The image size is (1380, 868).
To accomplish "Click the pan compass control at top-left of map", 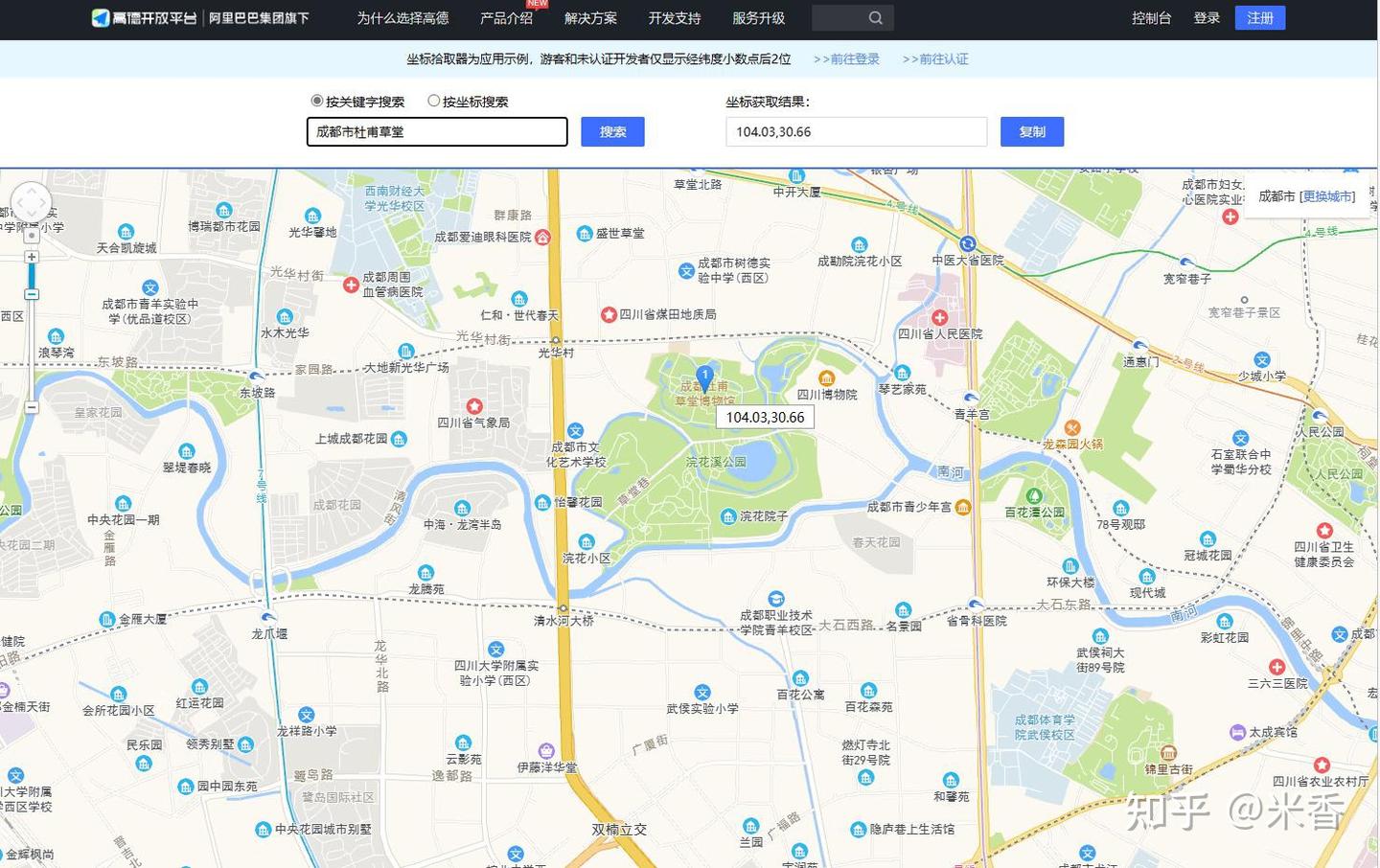I will coord(32,199).
